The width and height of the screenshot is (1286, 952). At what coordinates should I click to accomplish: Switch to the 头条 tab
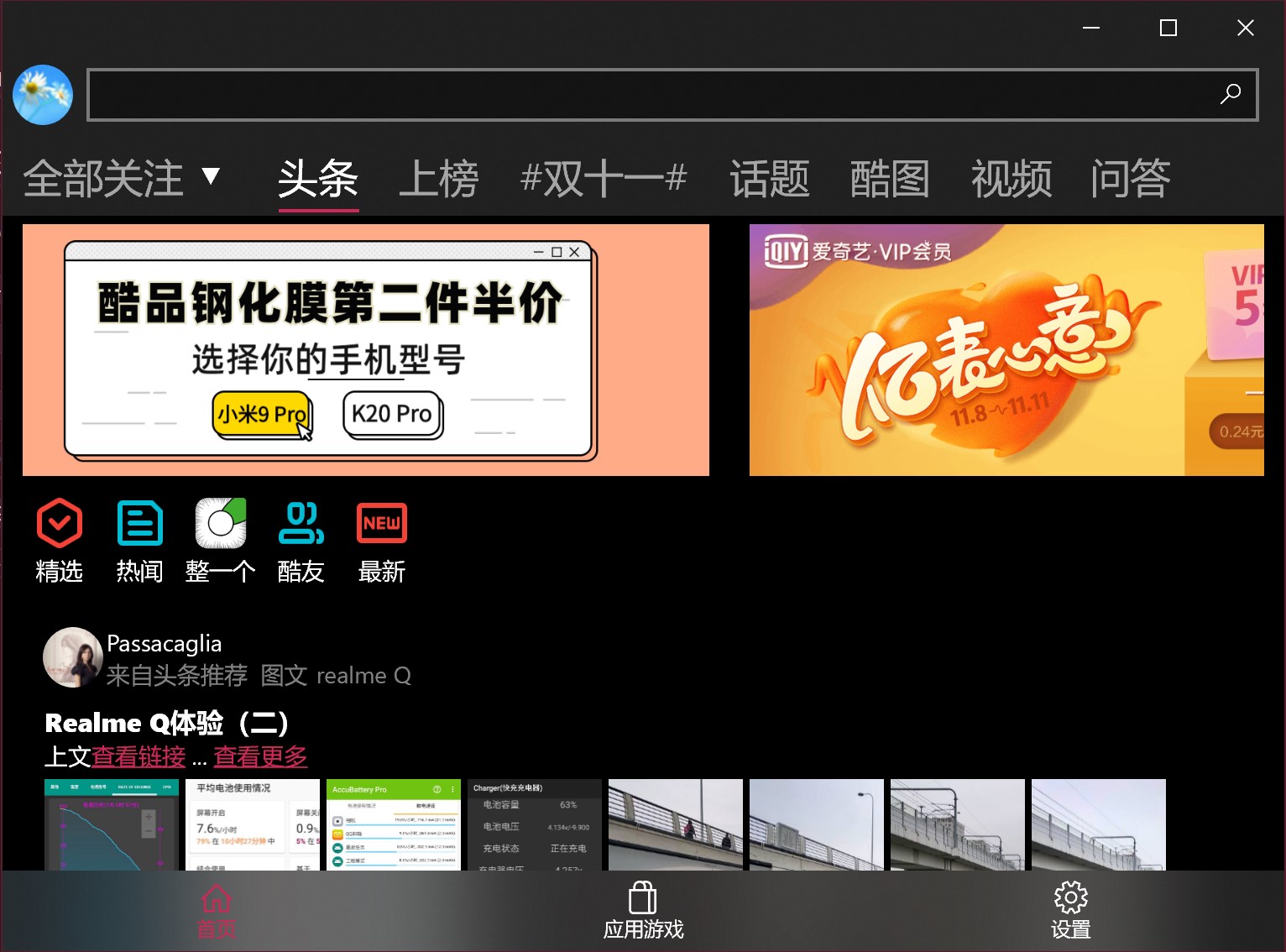coord(318,179)
